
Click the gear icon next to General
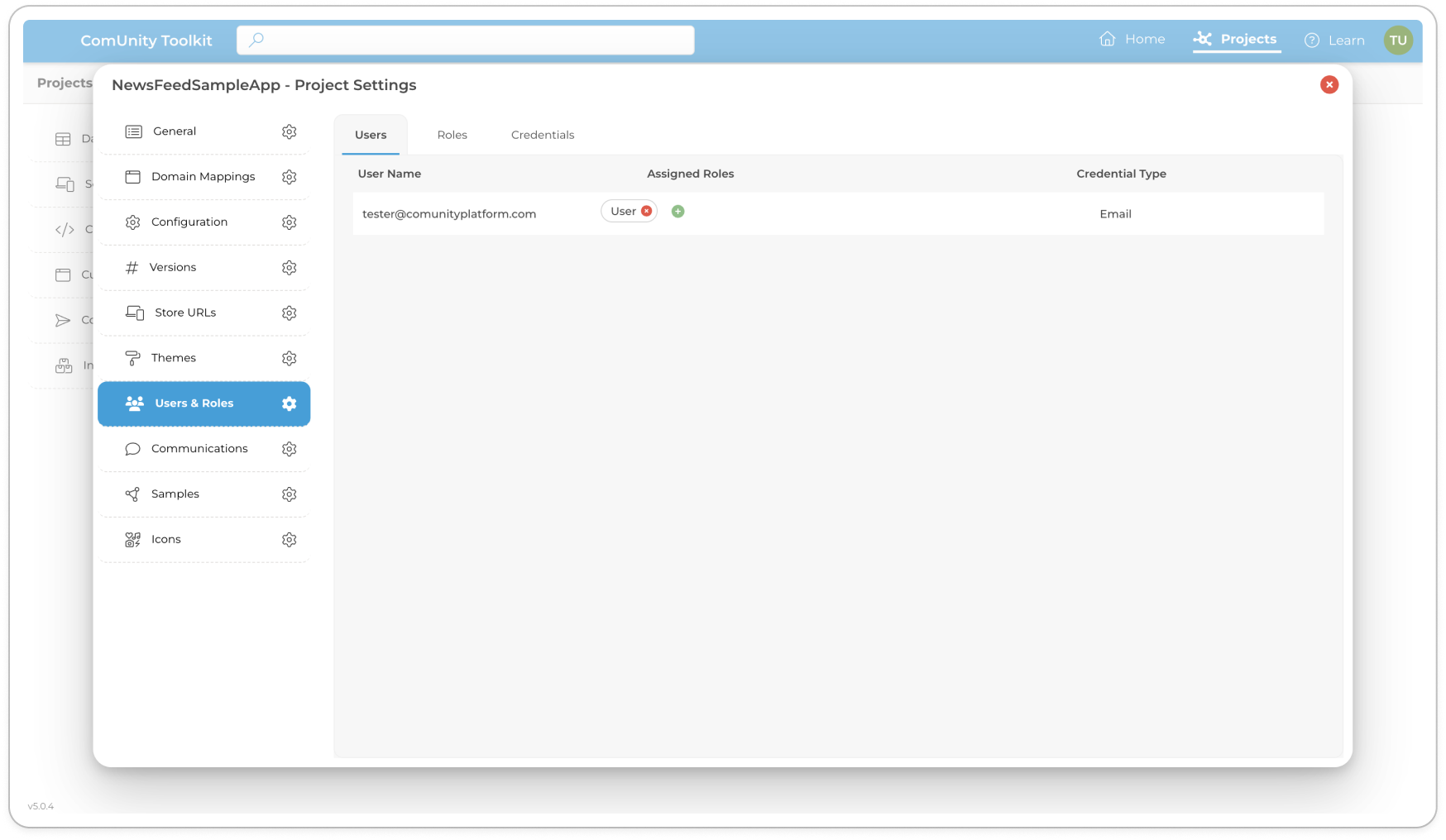coord(289,132)
